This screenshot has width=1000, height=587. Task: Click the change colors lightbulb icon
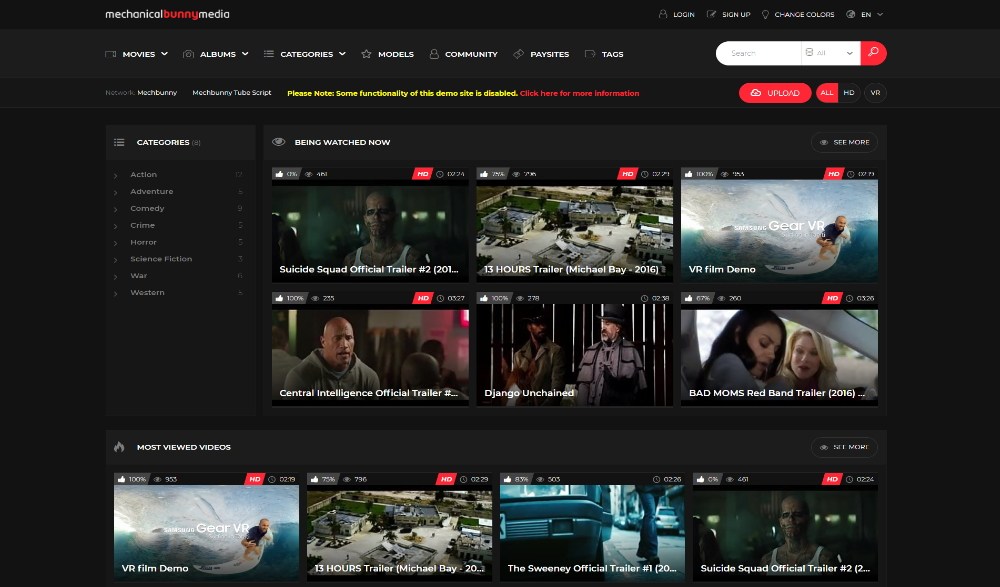tap(765, 14)
